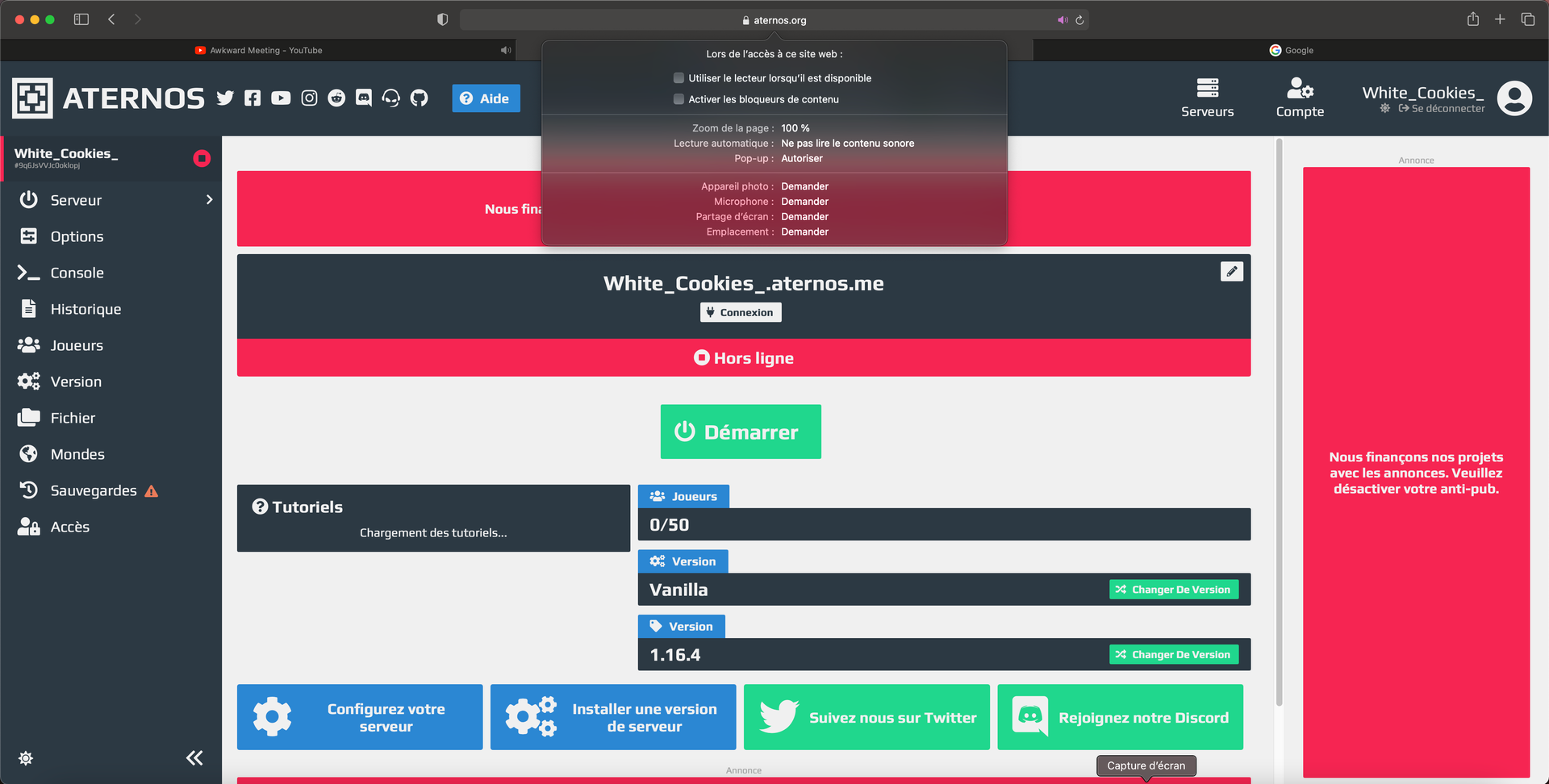Click Rejoignez notre Discord tile
This screenshot has height=784, width=1549.
tap(1120, 717)
